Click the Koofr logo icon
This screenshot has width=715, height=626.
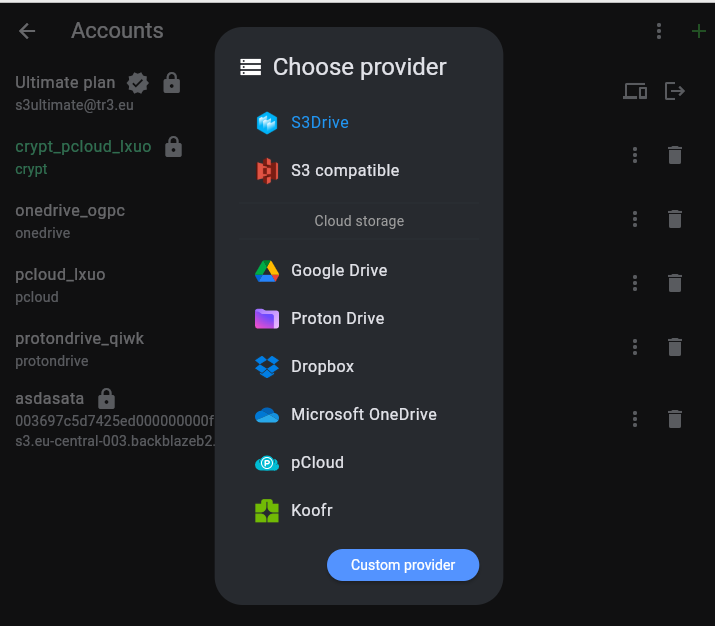(267, 511)
